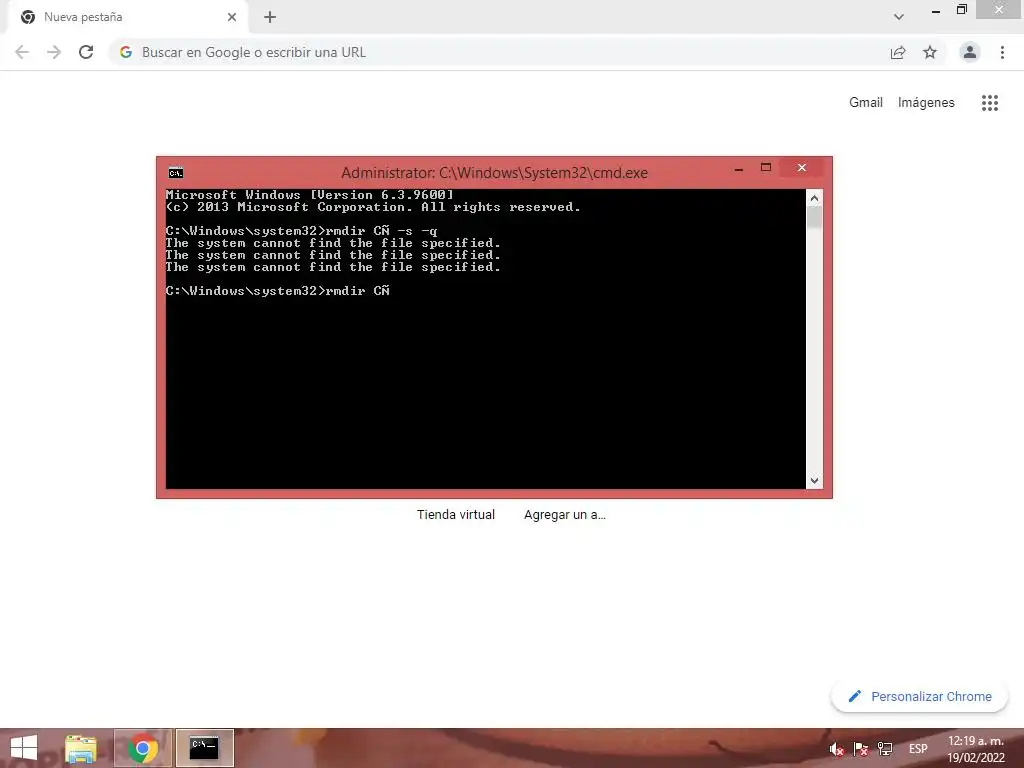1024x768 pixels.
Task: Click the muted volume tray icon
Action: click(x=836, y=749)
